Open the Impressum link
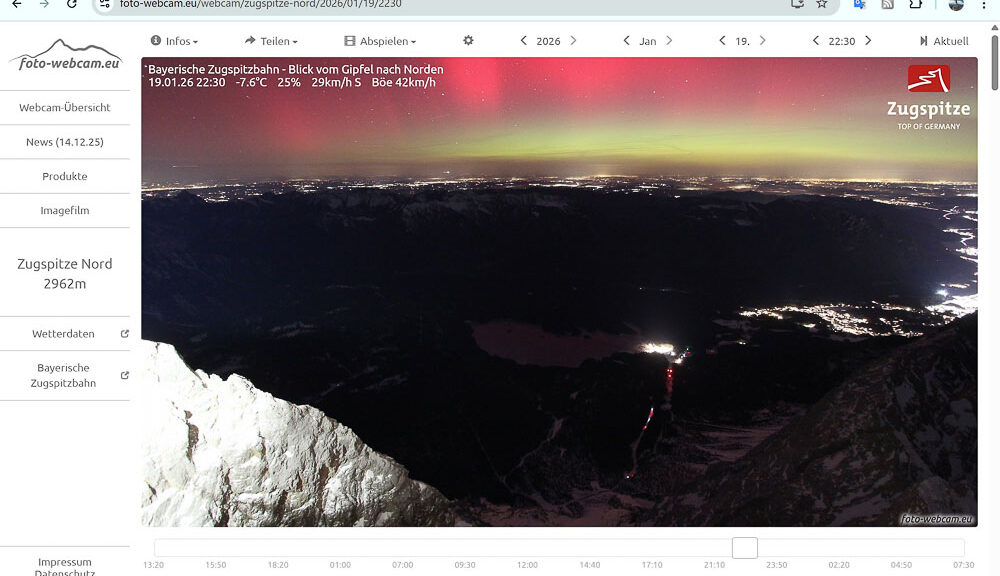Image resolution: width=1000 pixels, height=576 pixels. click(x=65, y=562)
